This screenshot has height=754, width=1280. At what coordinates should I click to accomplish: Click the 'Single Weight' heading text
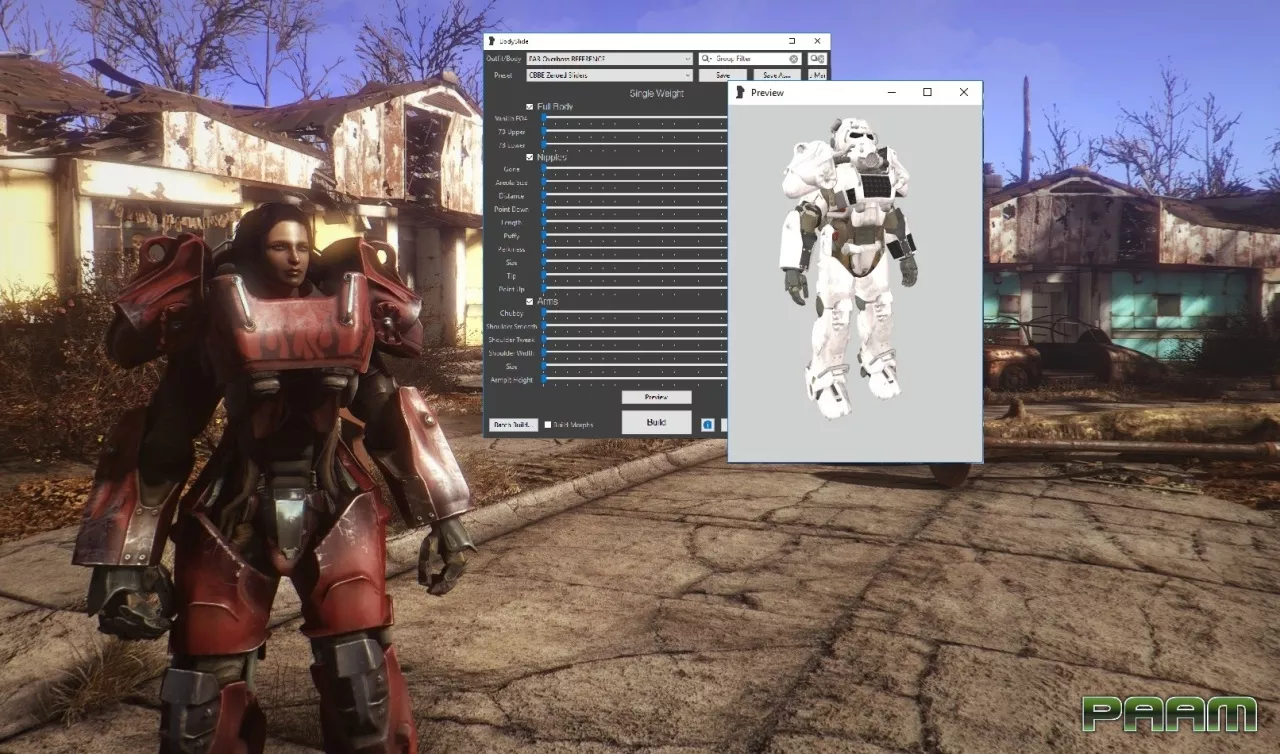tap(657, 93)
